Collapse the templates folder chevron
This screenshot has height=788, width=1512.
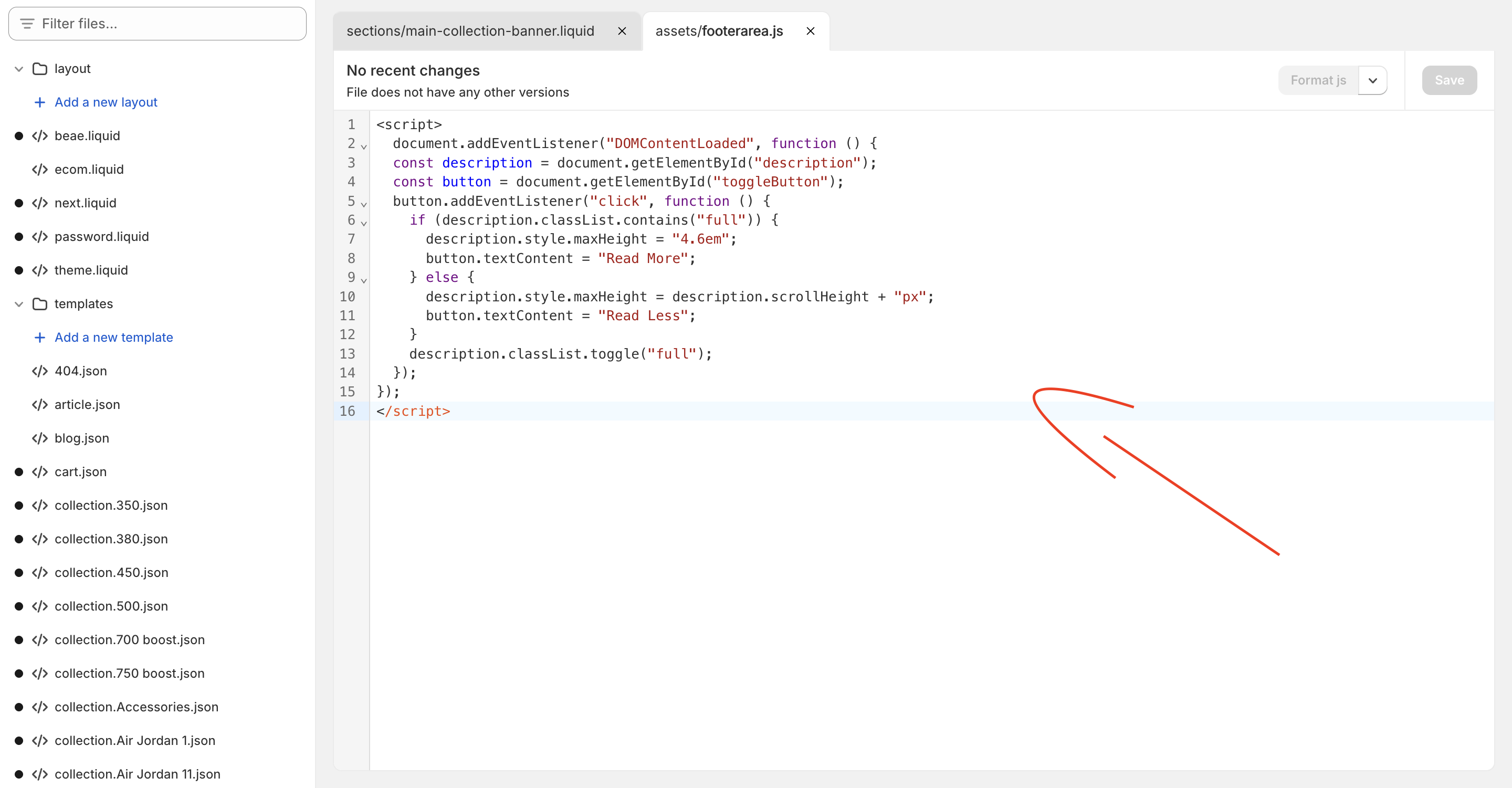19,304
